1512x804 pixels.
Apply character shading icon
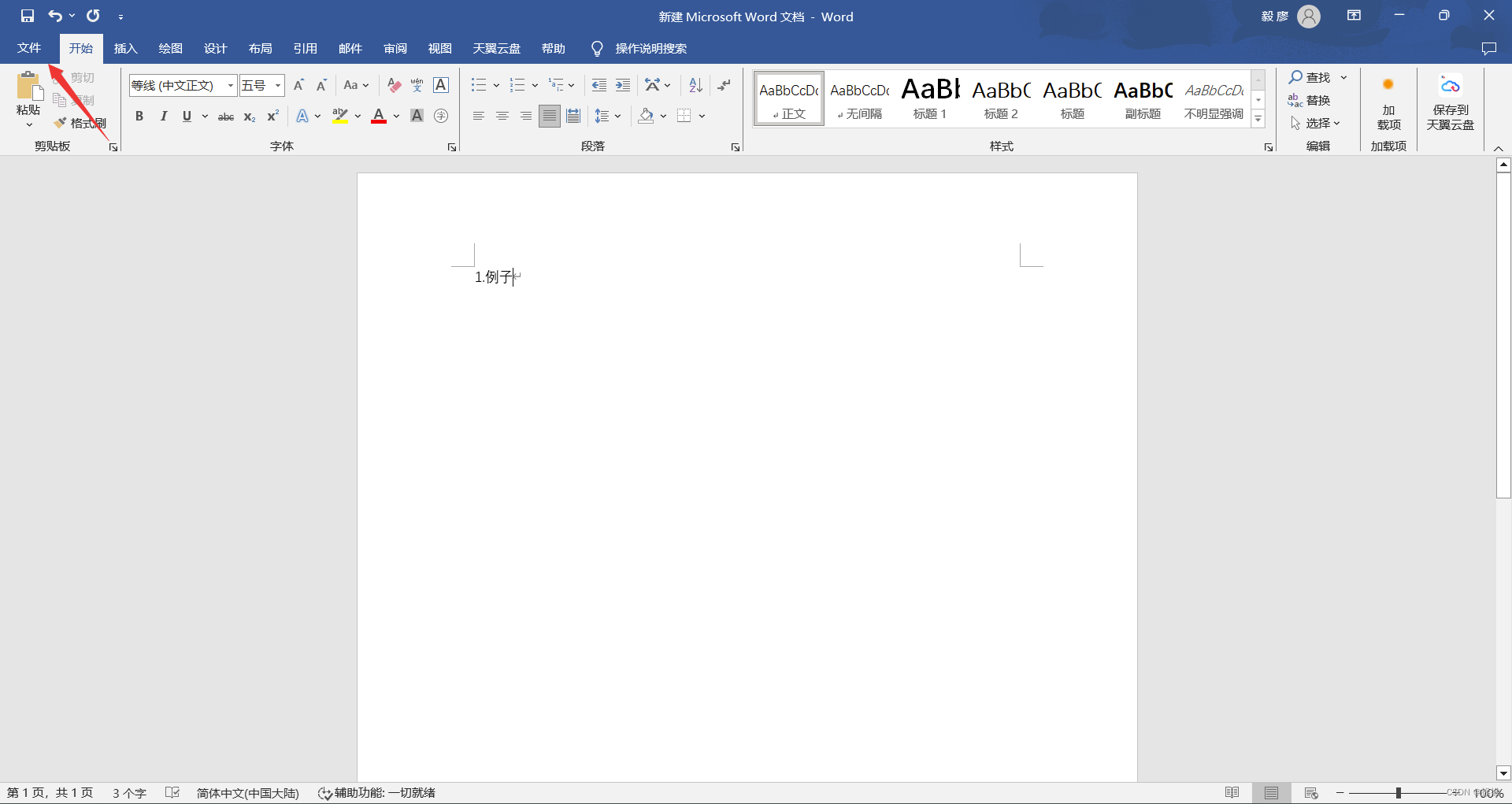(417, 117)
